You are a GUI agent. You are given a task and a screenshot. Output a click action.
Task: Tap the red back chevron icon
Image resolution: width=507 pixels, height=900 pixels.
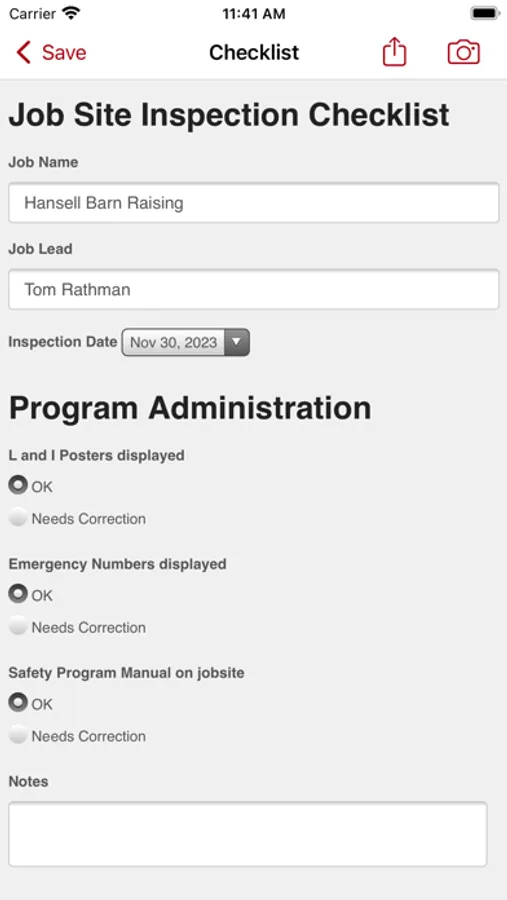24,52
